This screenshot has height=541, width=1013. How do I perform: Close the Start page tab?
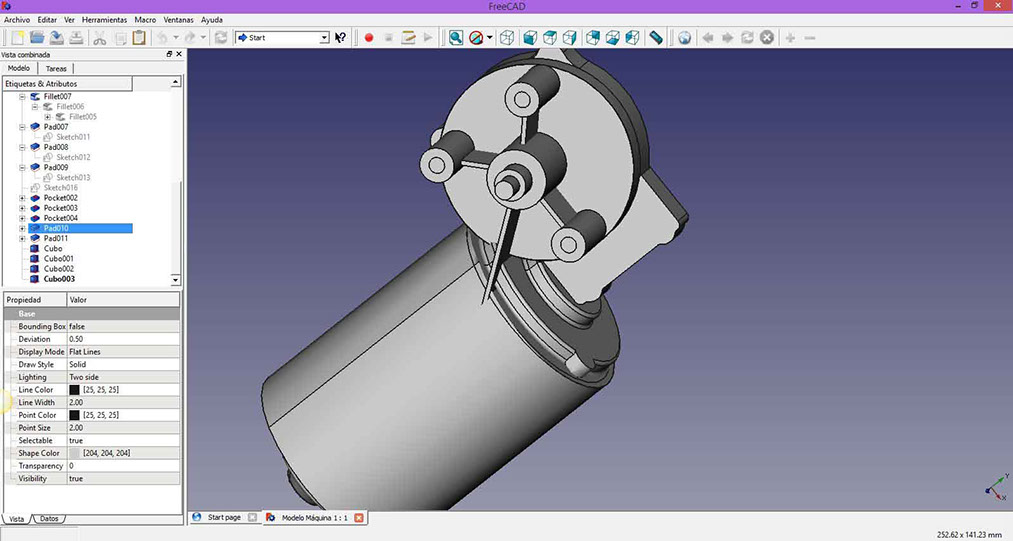pyautogui.click(x=252, y=517)
